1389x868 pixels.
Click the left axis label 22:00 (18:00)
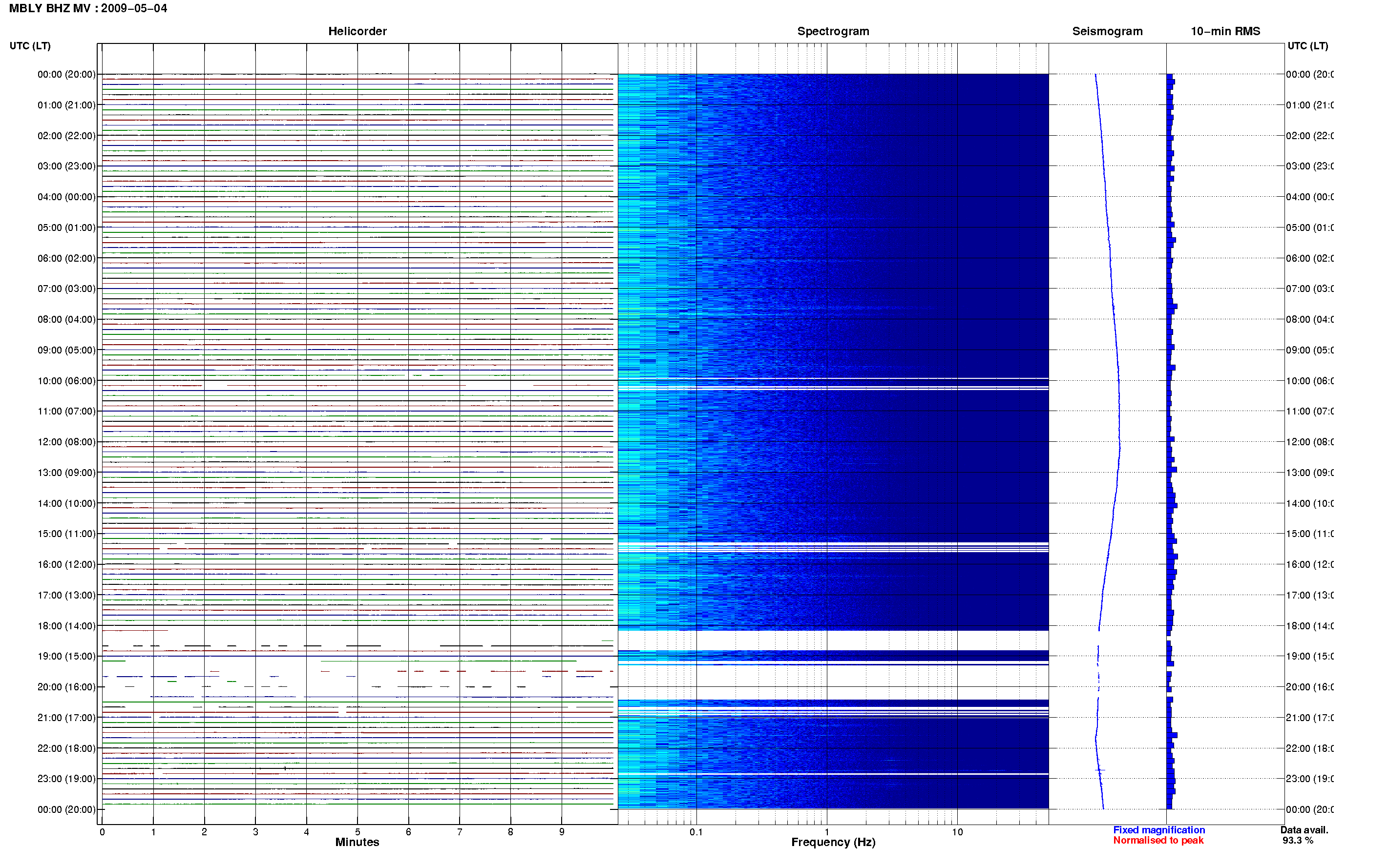(66, 748)
